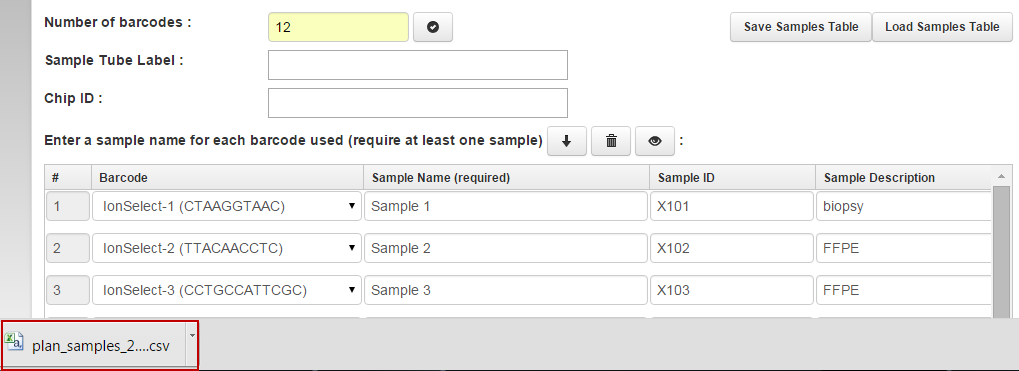Click the scroll up arrow of samples table
This screenshot has height=371, width=1019.
[999, 176]
